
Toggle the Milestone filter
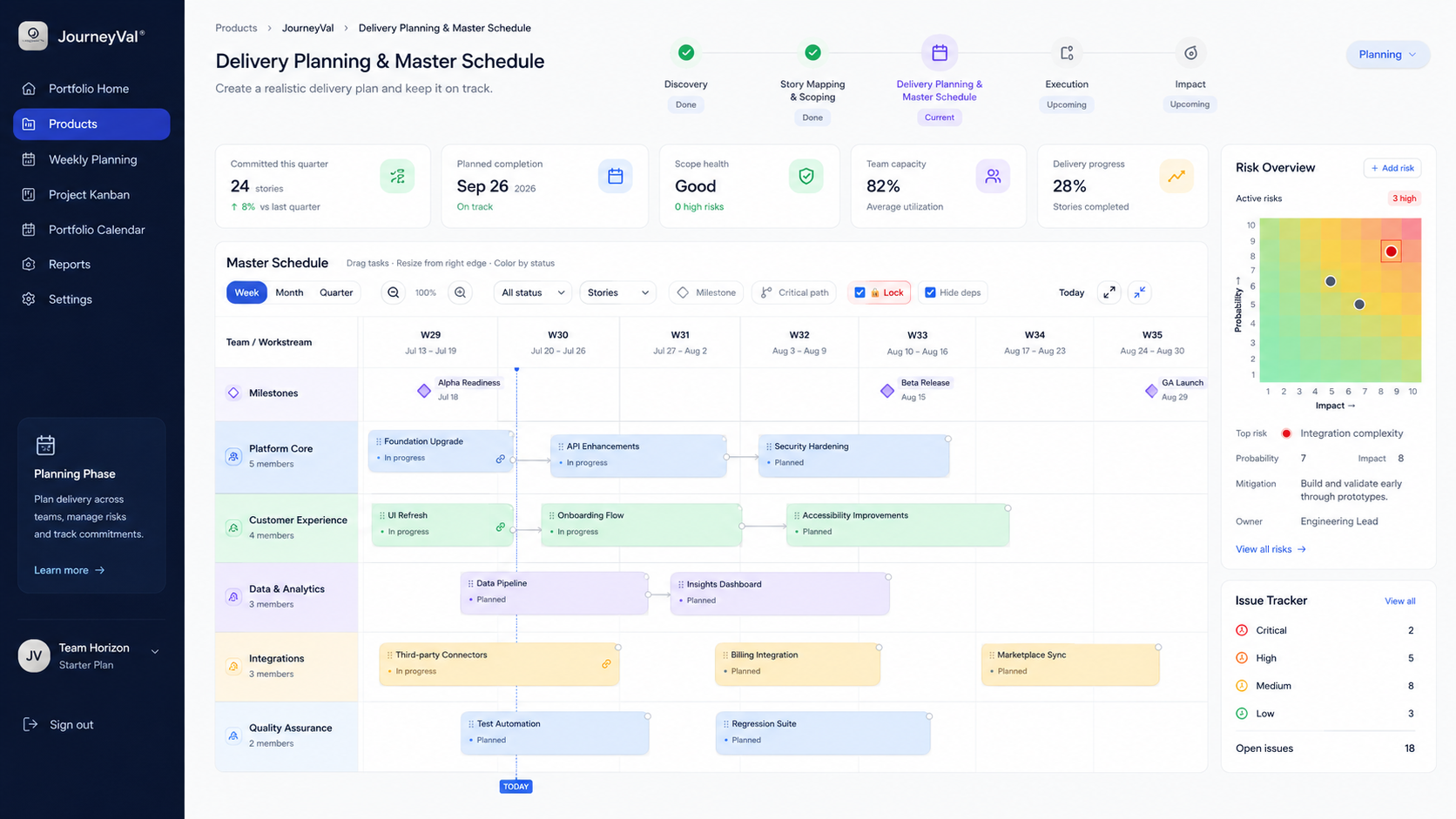click(706, 292)
